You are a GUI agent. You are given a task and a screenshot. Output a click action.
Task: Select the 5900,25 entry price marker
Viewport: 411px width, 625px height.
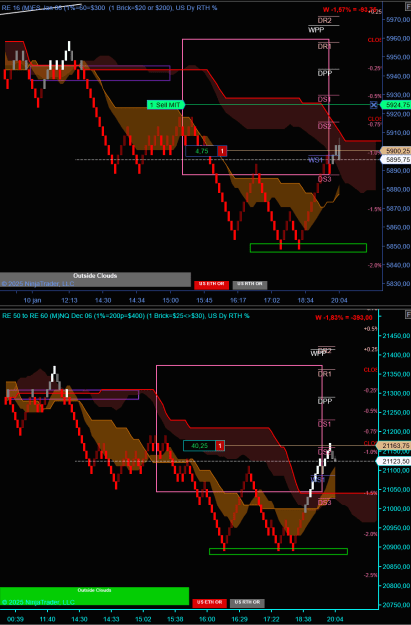click(x=395, y=151)
